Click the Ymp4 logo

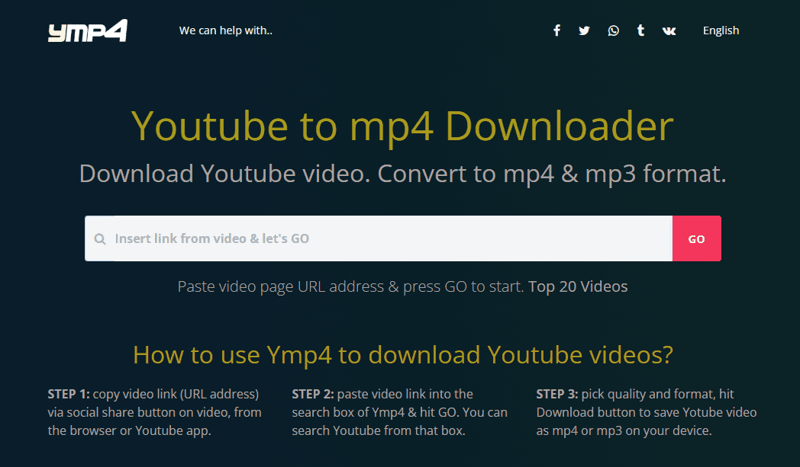(x=88, y=31)
